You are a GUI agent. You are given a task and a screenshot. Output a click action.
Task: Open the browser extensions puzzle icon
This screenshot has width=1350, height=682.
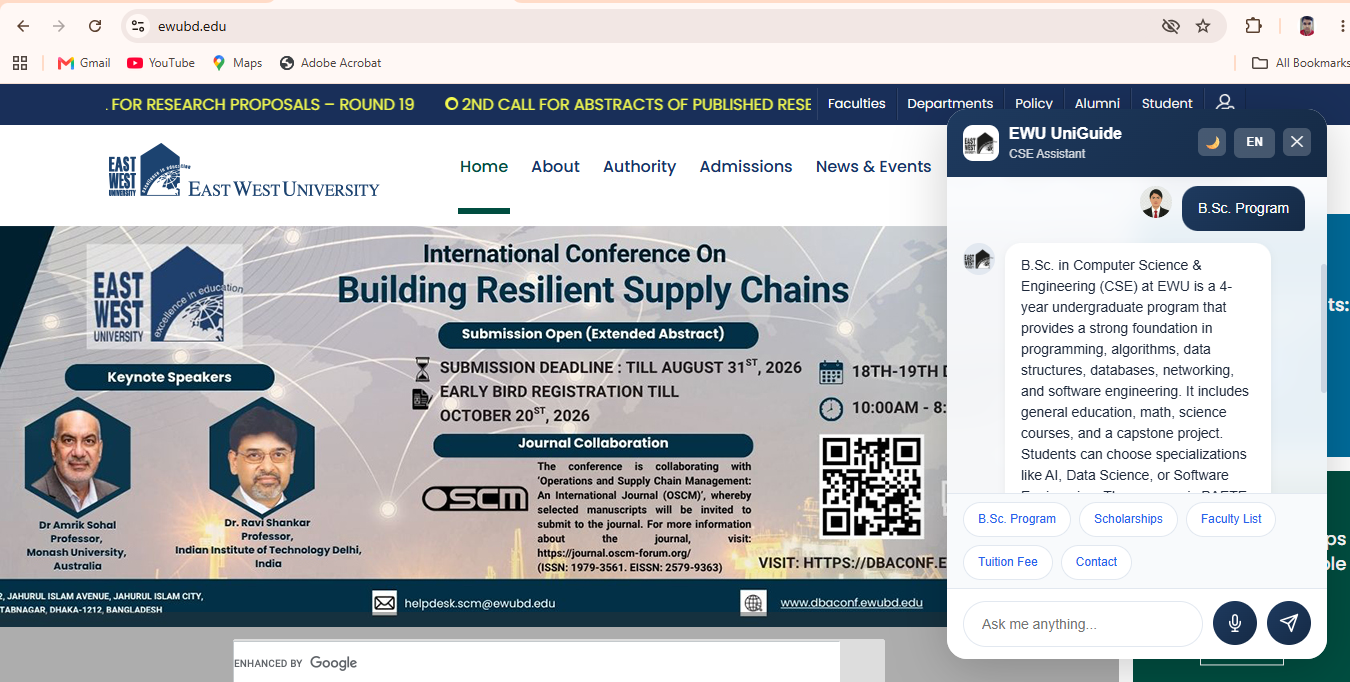[1253, 26]
